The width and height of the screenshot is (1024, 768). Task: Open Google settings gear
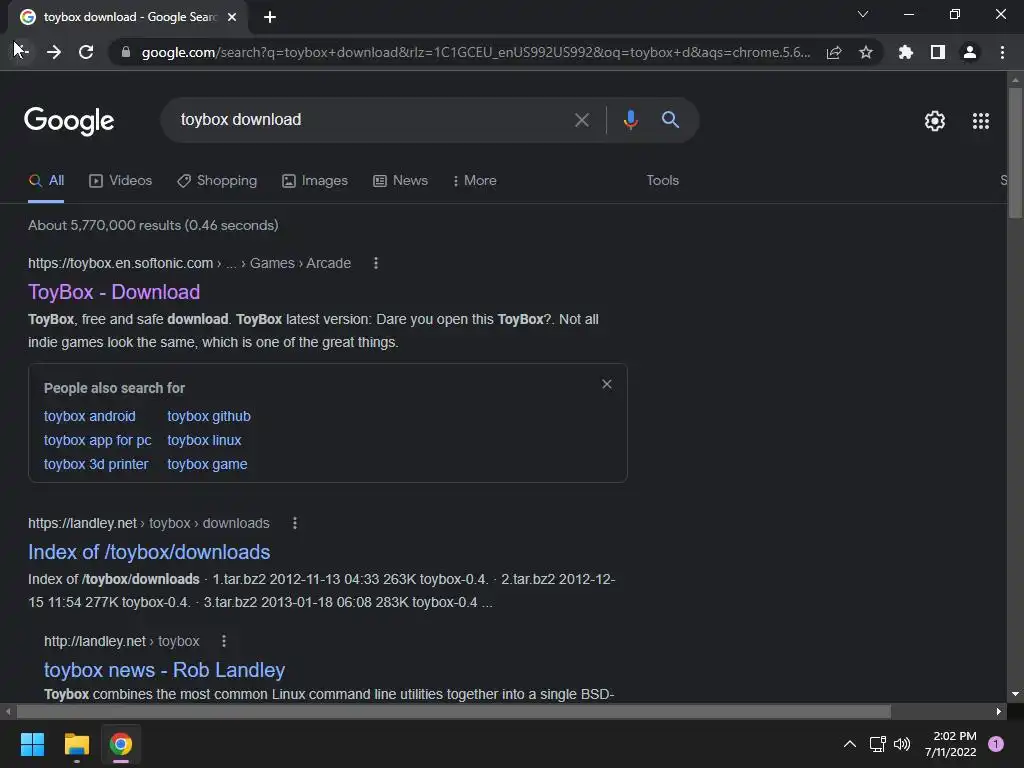pyautogui.click(x=935, y=121)
